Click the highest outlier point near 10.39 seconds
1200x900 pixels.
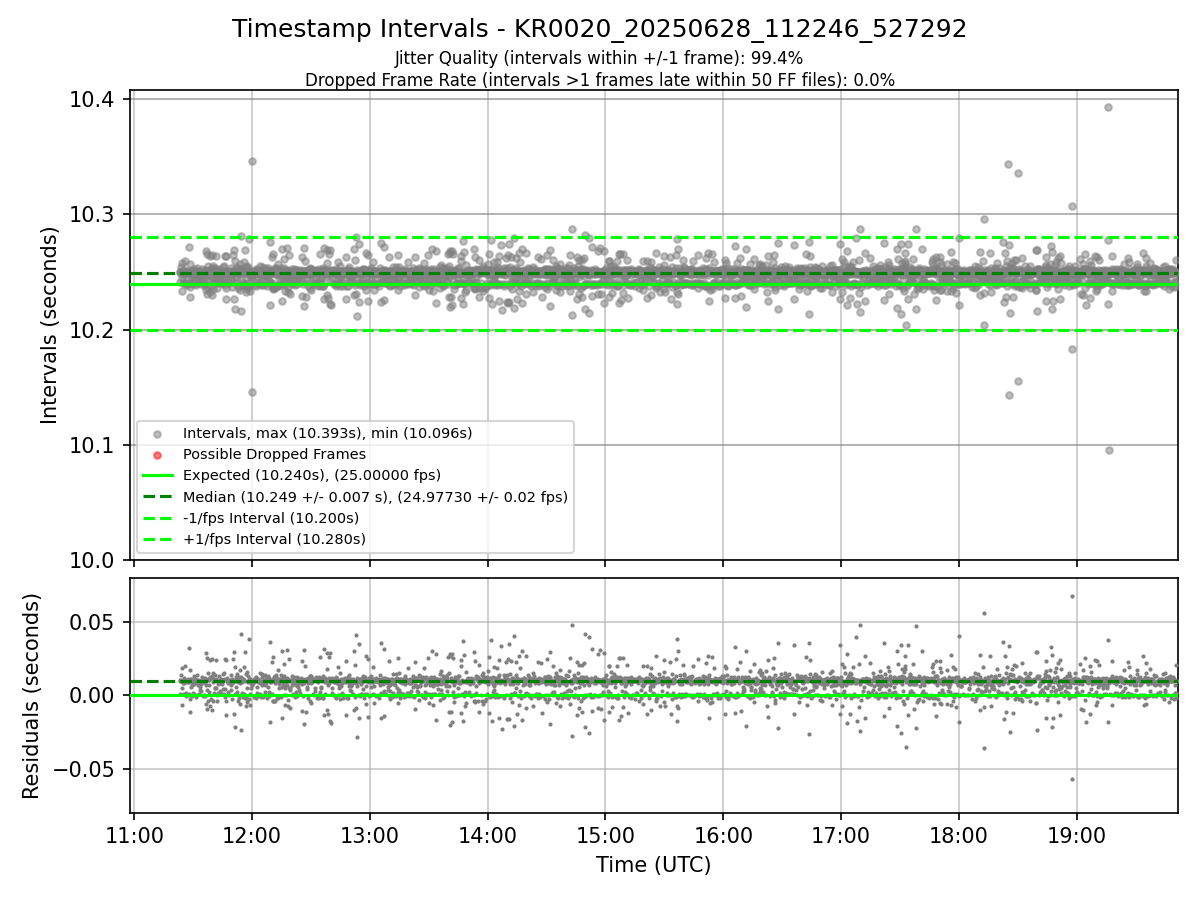1108,107
